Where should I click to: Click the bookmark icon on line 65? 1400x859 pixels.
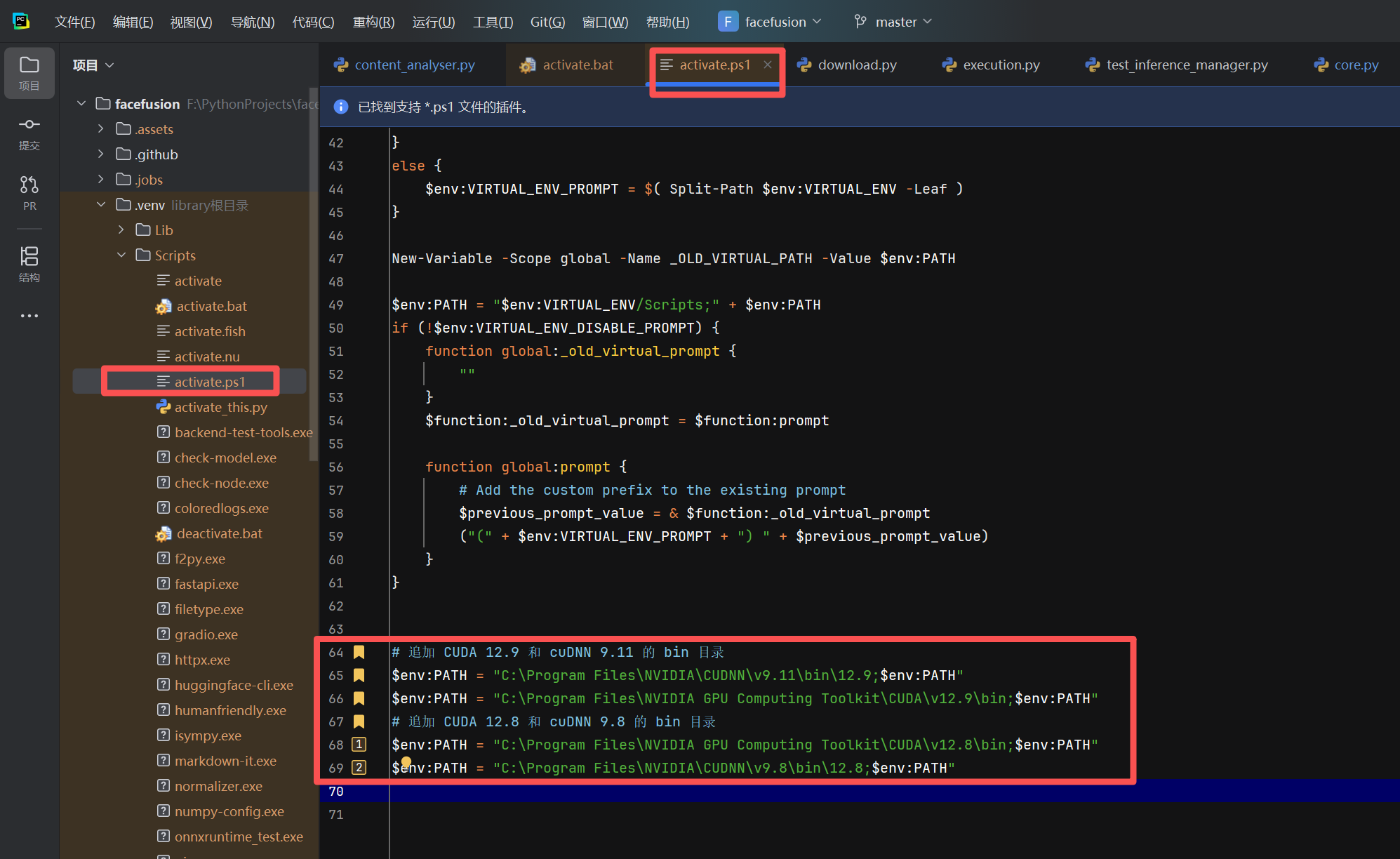pyautogui.click(x=359, y=674)
